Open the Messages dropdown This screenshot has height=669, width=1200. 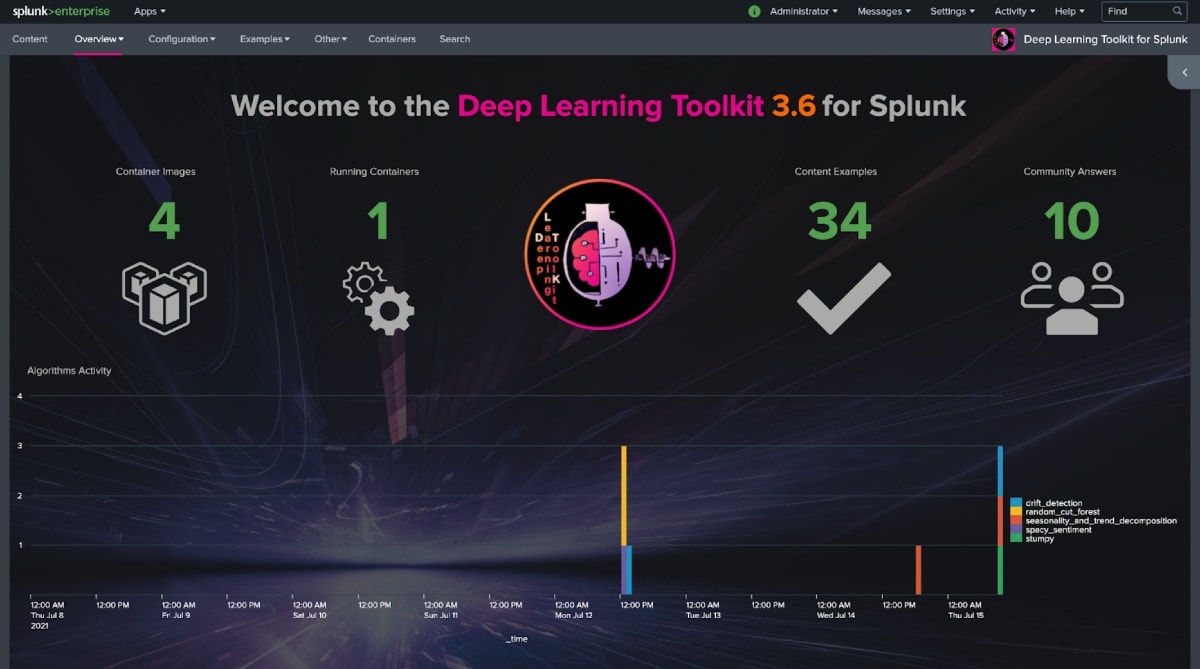(884, 11)
